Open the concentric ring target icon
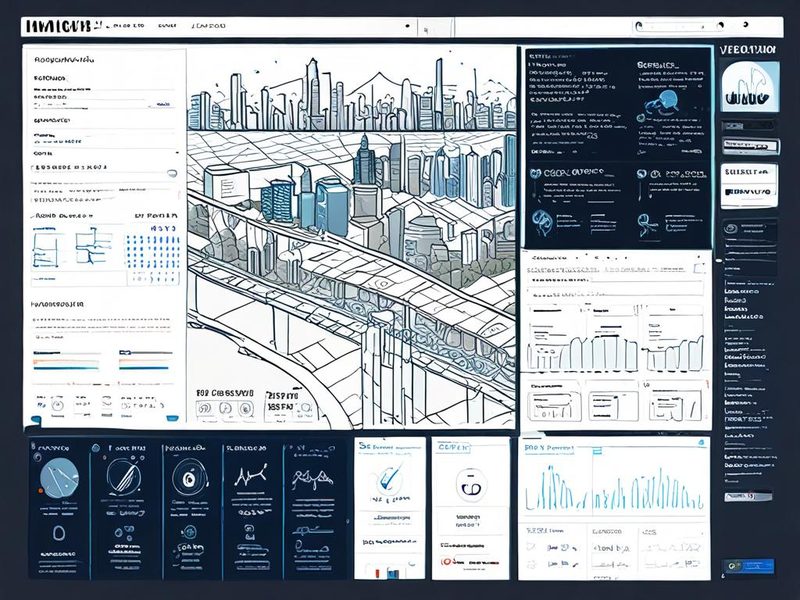 coord(190,478)
